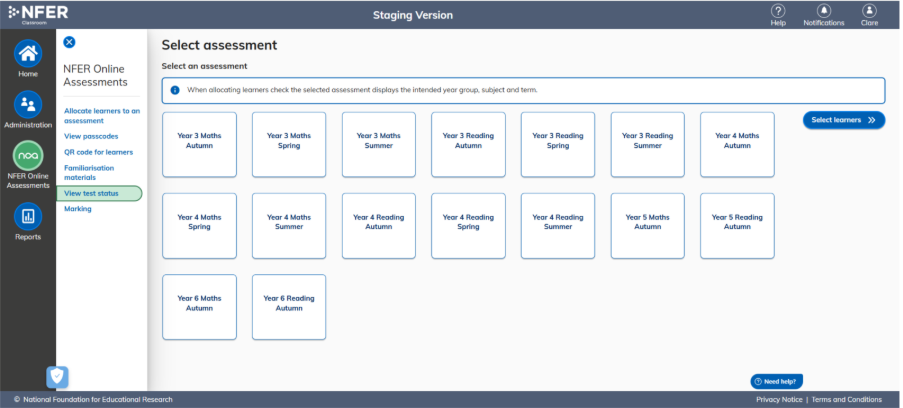
Task: Click the Staging Version header text
Action: pyautogui.click(x=413, y=15)
